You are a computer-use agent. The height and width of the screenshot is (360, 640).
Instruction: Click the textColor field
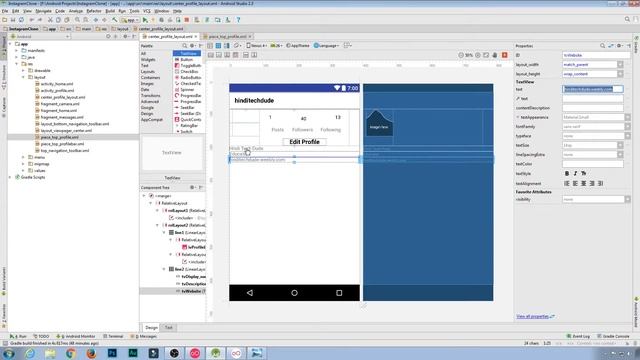tap(593, 164)
